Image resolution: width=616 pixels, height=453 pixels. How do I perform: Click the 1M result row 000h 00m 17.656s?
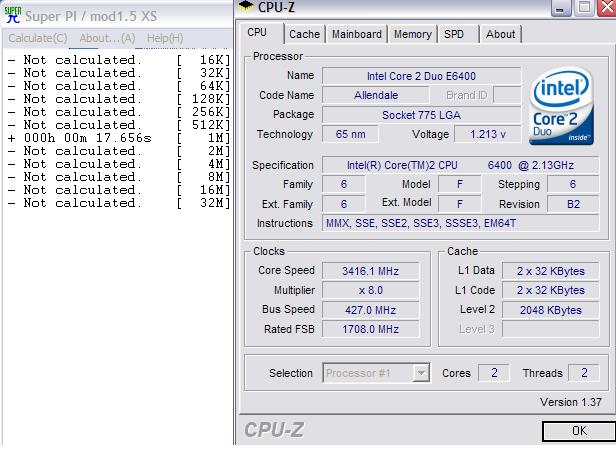118,138
